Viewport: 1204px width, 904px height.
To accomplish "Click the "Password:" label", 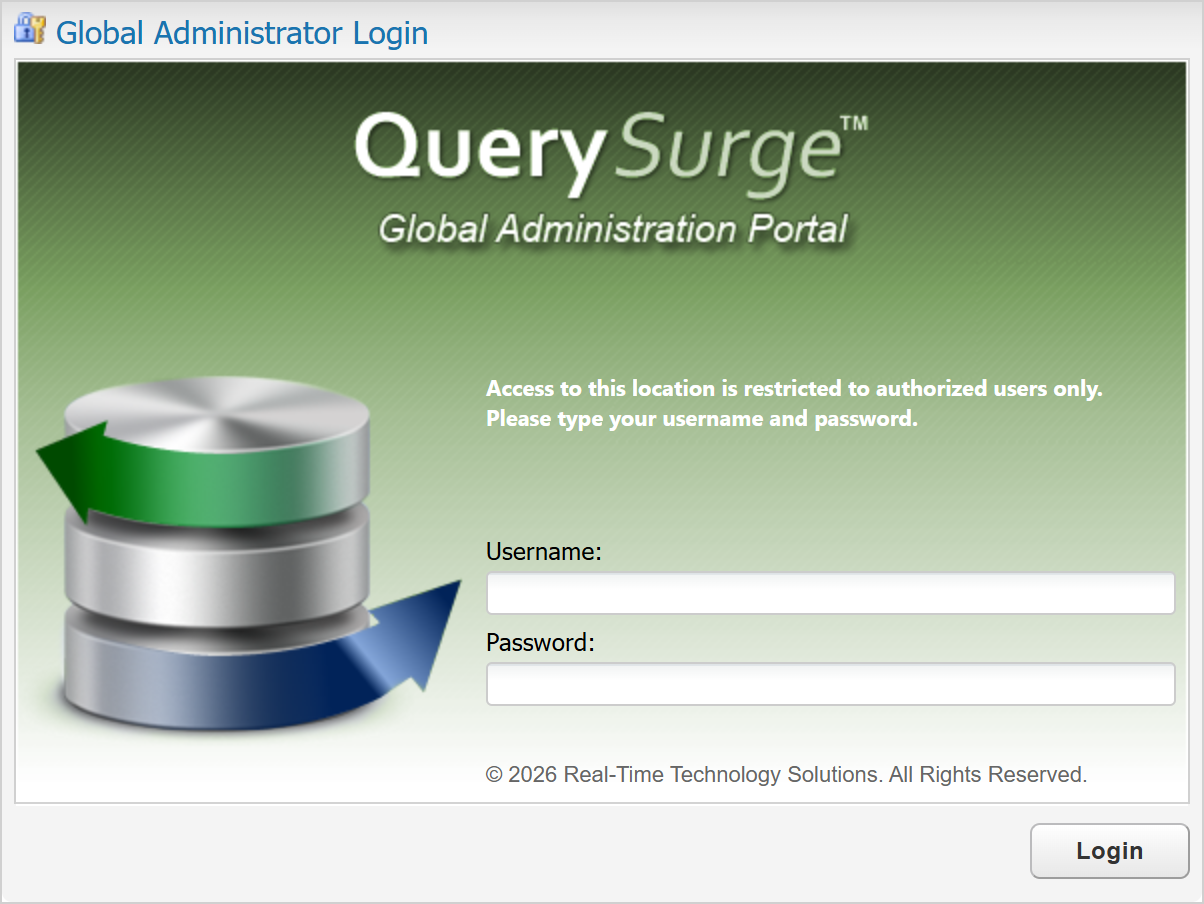I will [x=540, y=642].
